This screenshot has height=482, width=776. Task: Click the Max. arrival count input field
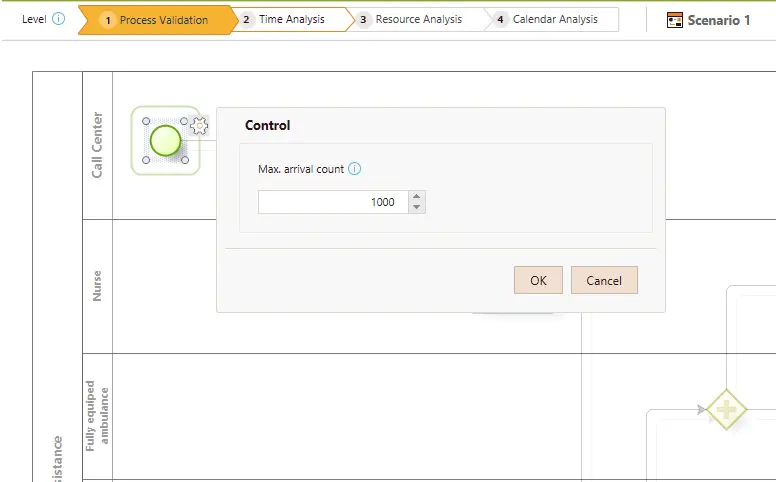pos(333,202)
